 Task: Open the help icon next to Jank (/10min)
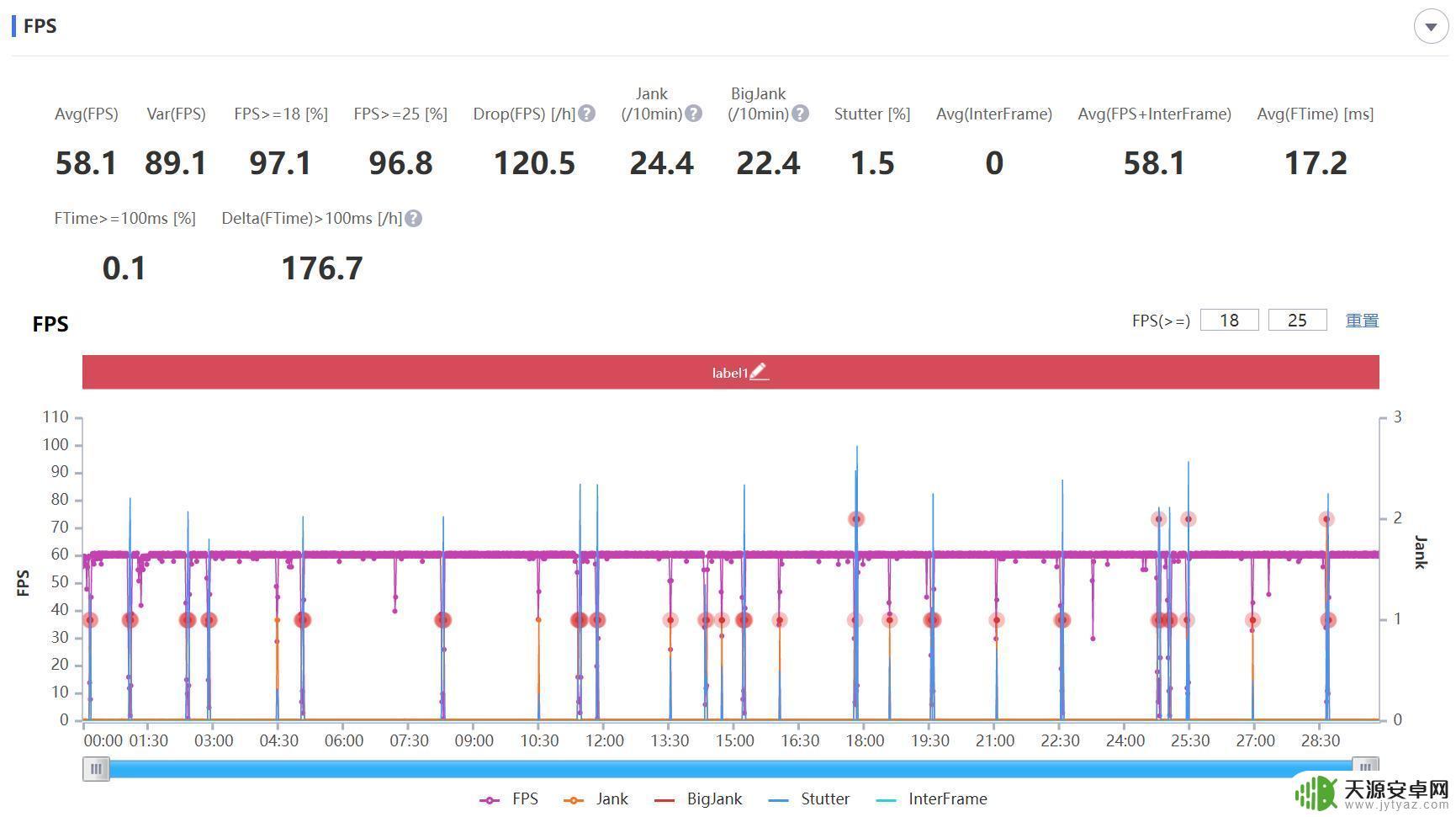click(x=693, y=114)
